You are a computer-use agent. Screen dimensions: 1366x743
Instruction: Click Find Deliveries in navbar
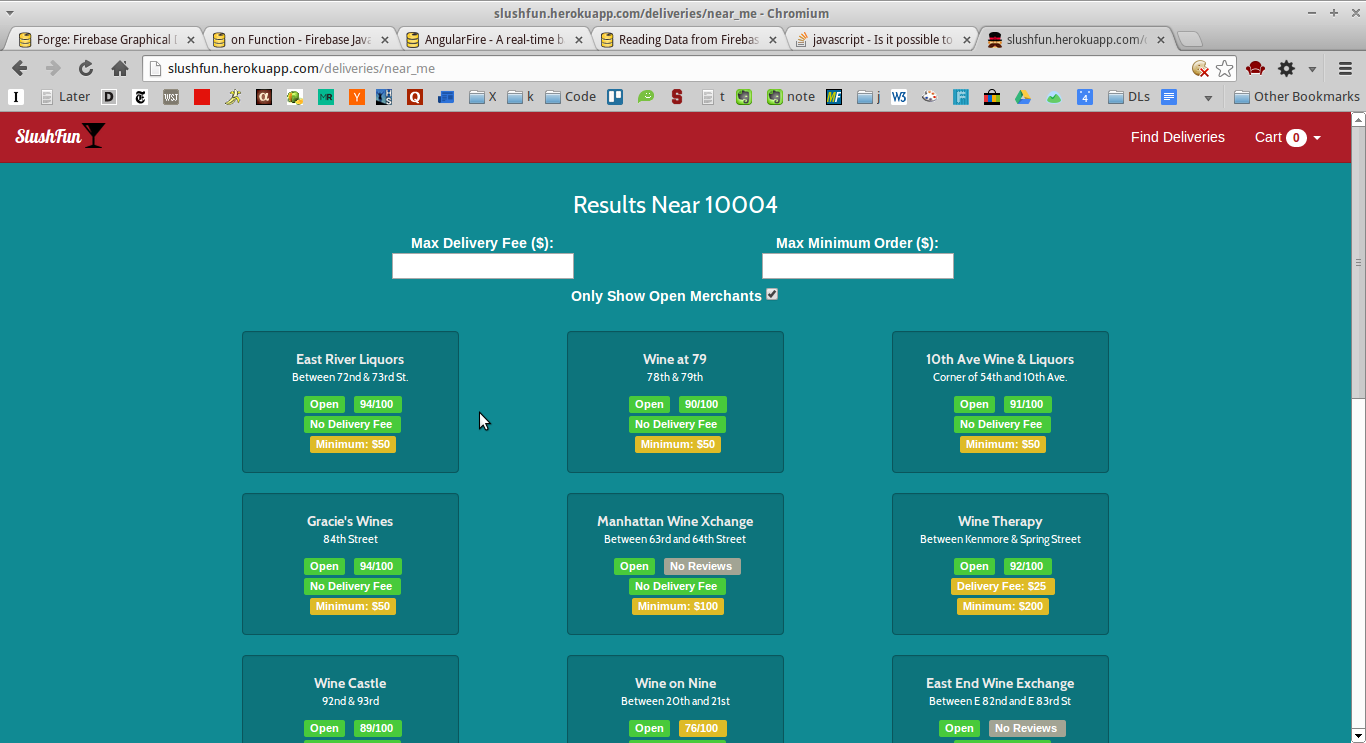coord(1177,137)
